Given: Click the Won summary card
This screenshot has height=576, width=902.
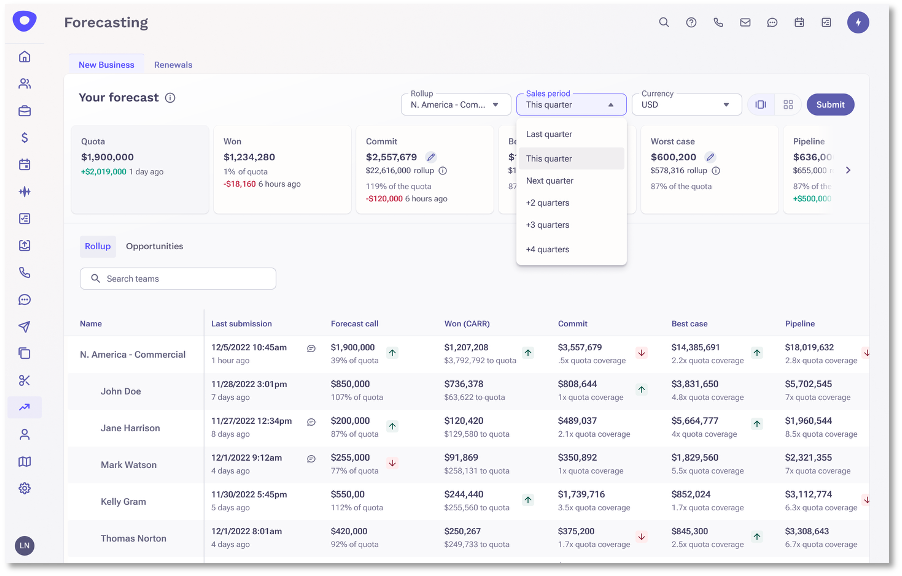Looking at the screenshot, I should (282, 170).
